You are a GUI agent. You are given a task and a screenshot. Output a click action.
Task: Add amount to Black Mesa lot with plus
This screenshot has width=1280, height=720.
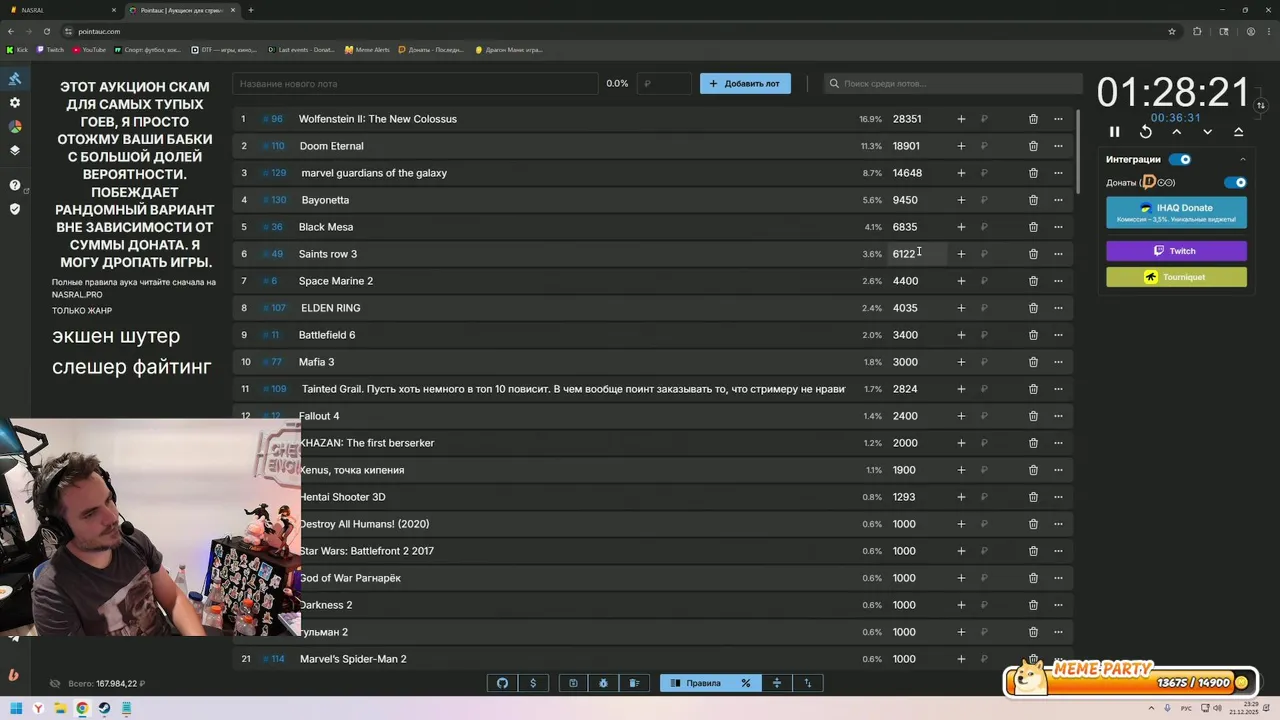tap(961, 227)
